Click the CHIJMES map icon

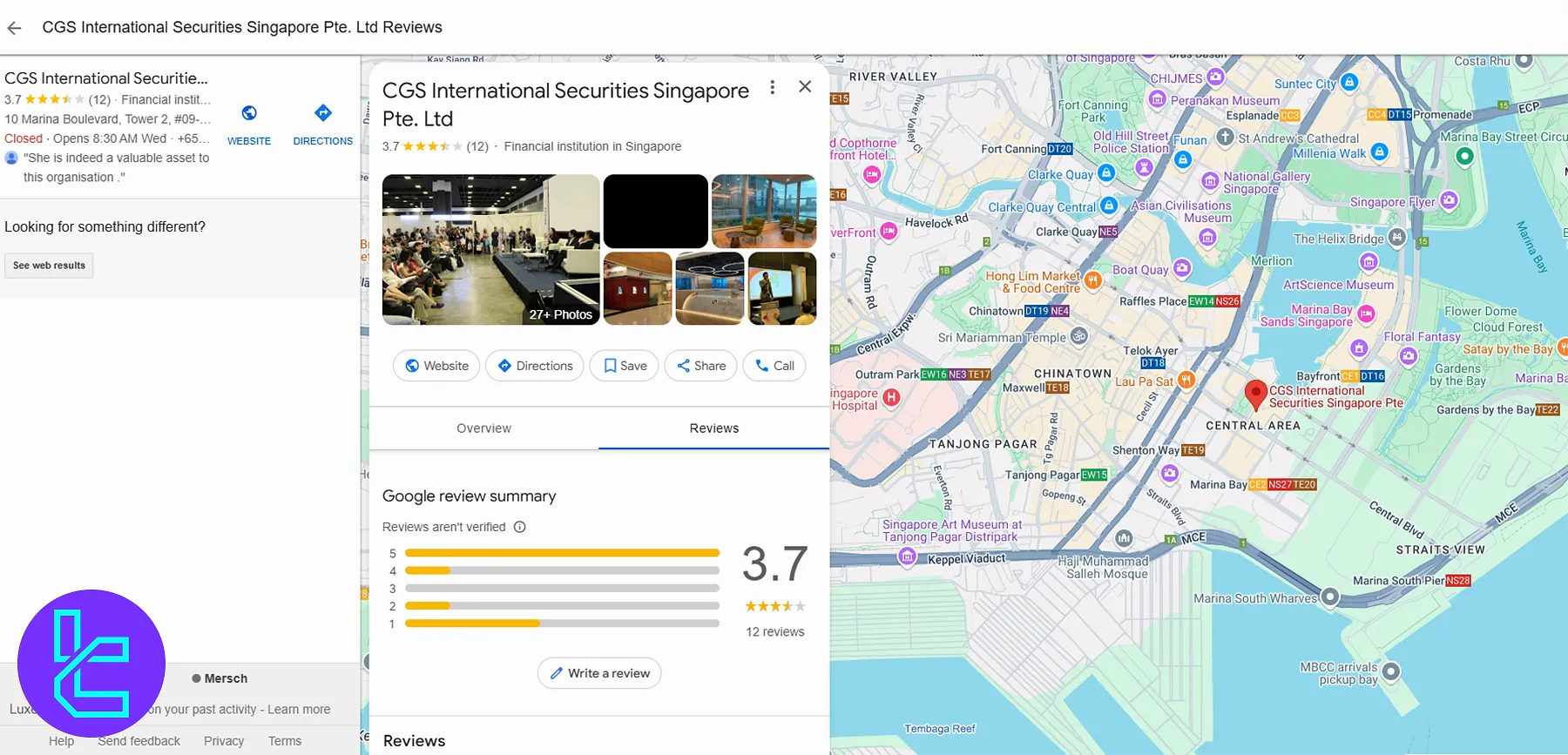pos(1215,77)
